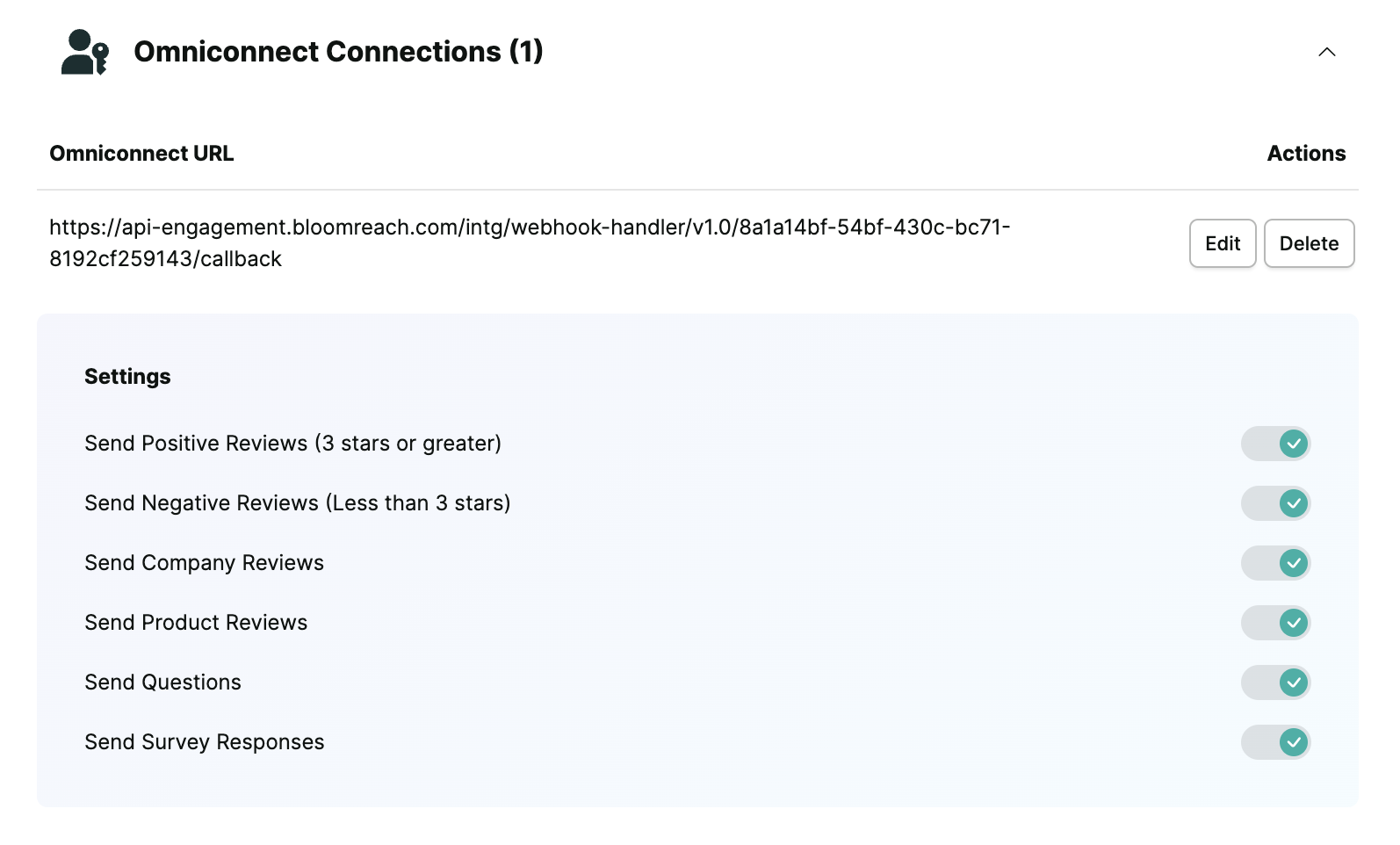Screen dimensions: 1400x845
Task: Click the Send Positive Reviews label text
Action: tap(292, 444)
